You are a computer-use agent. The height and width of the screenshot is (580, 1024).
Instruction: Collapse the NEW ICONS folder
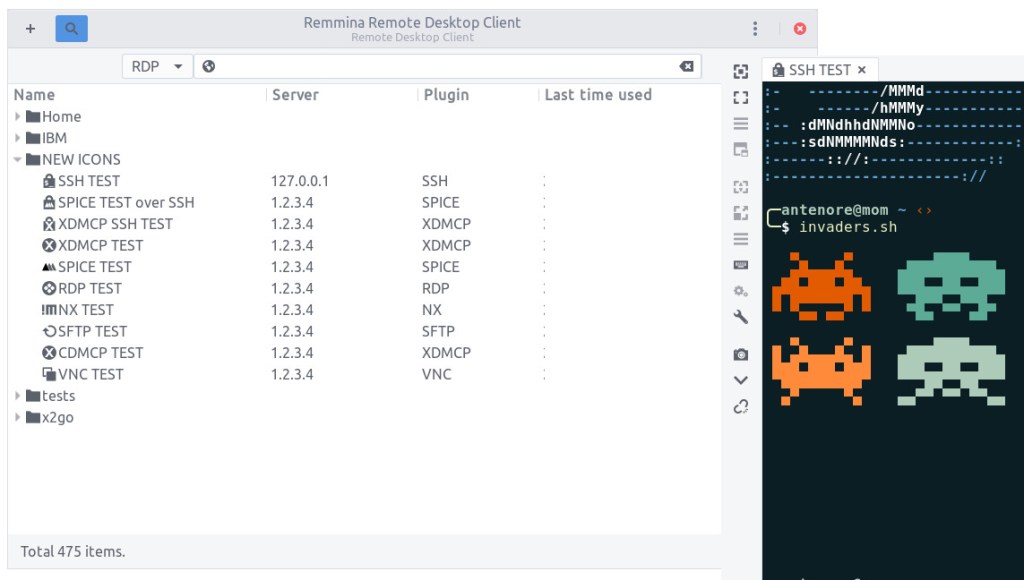pos(18,160)
